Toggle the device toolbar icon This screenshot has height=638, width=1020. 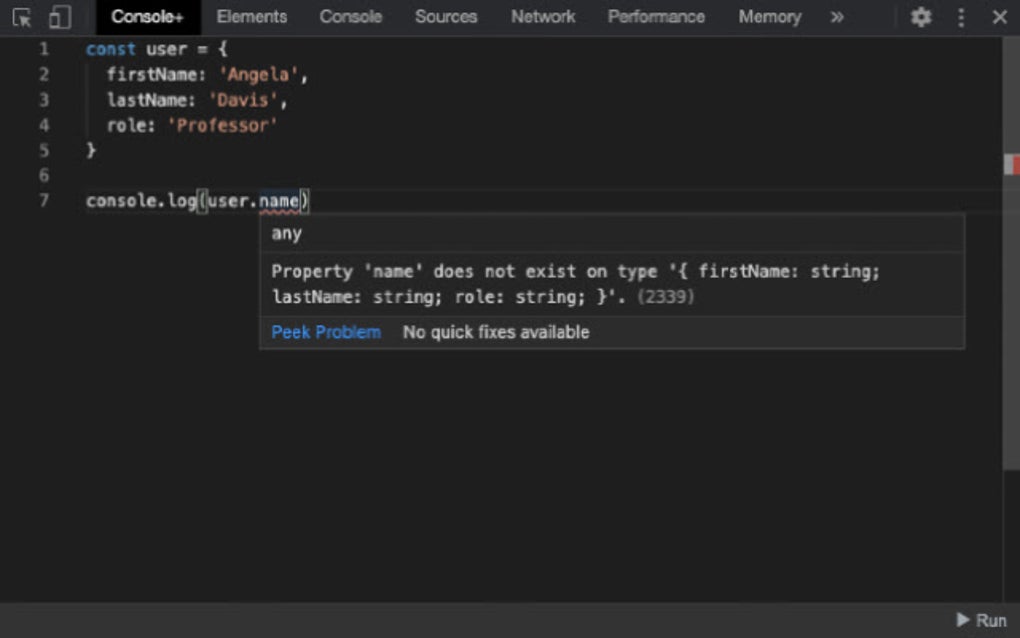click(60, 17)
